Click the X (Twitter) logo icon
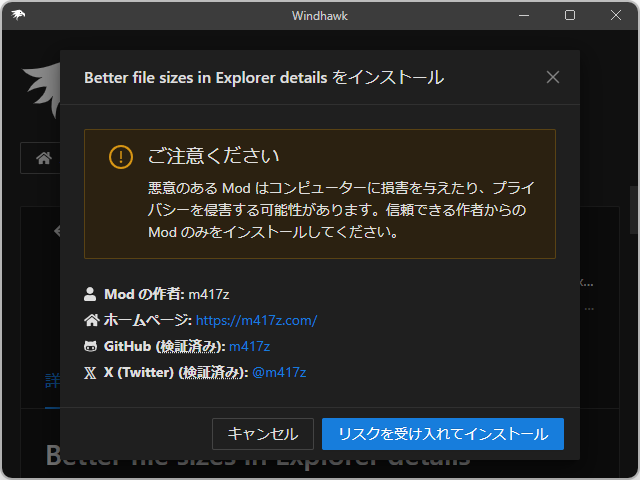The image size is (640, 480). [x=90, y=373]
